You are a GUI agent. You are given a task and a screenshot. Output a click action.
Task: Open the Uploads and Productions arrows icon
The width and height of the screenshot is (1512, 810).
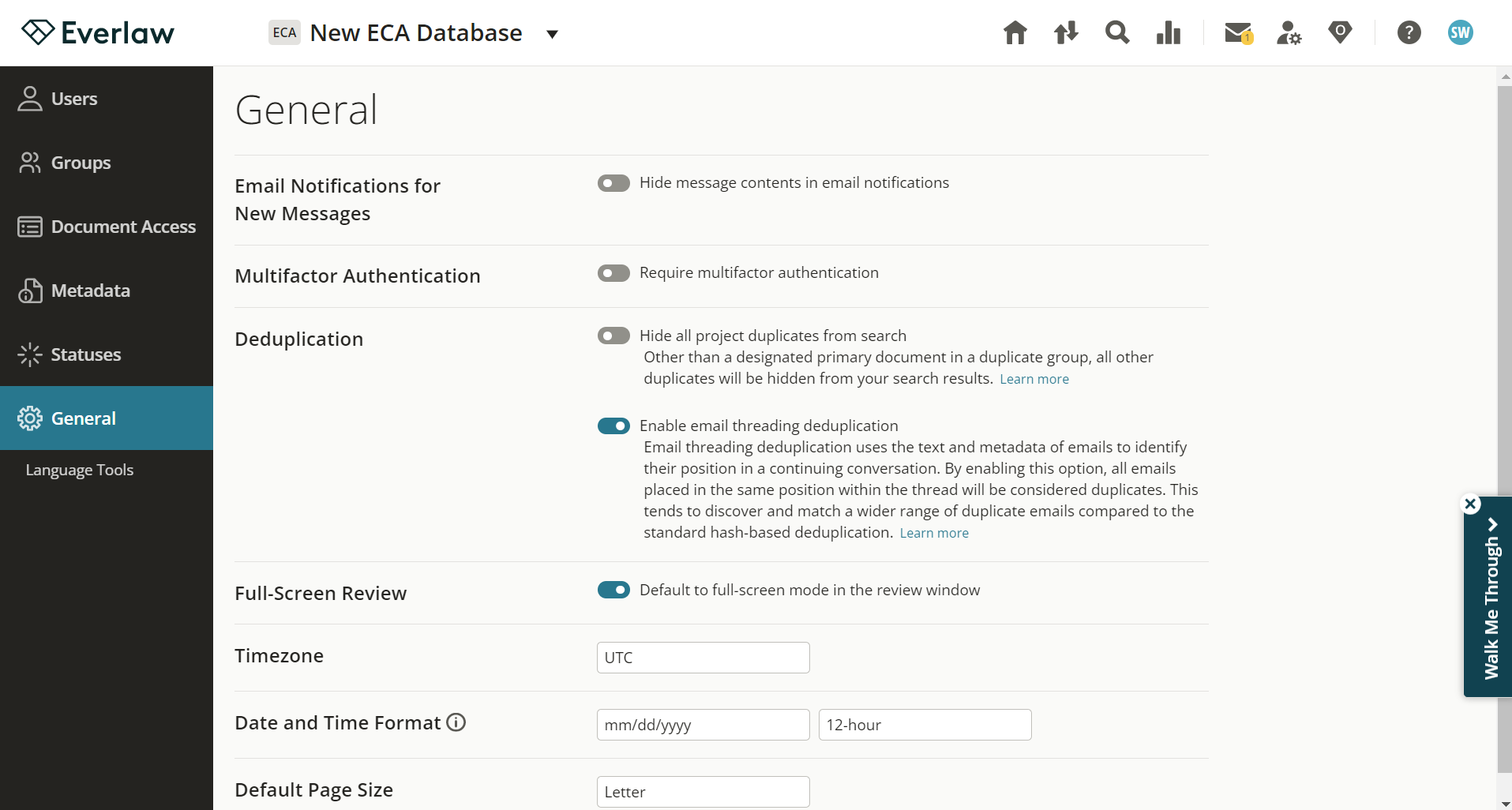point(1066,32)
